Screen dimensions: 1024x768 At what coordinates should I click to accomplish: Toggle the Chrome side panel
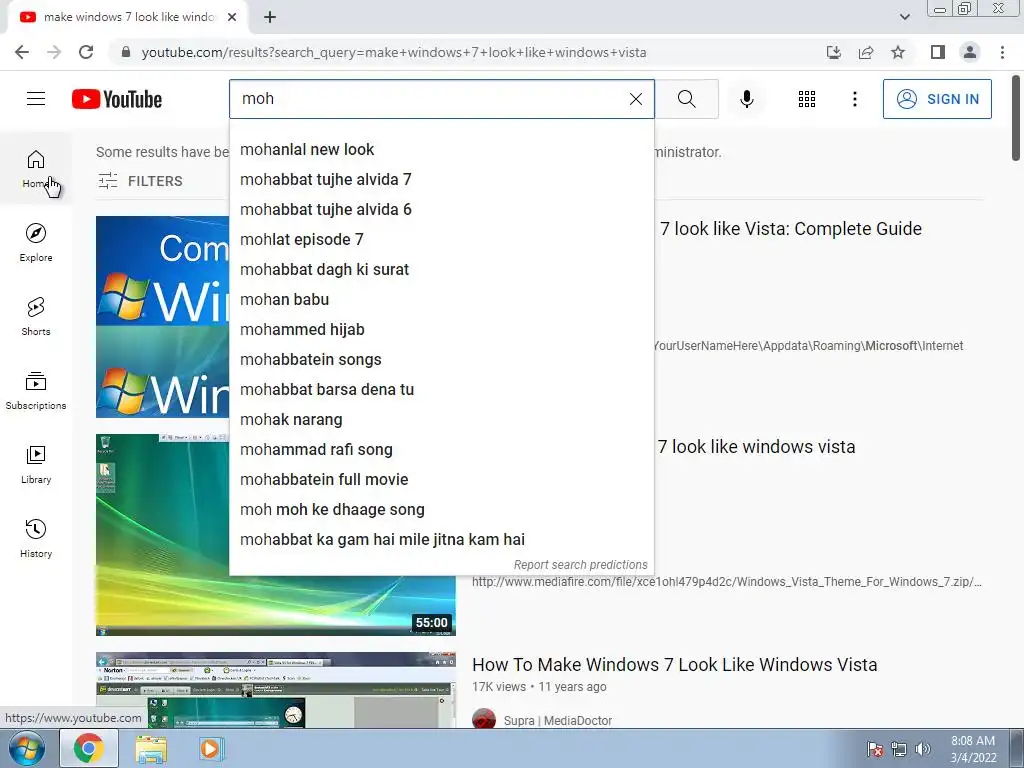pyautogui.click(x=938, y=52)
